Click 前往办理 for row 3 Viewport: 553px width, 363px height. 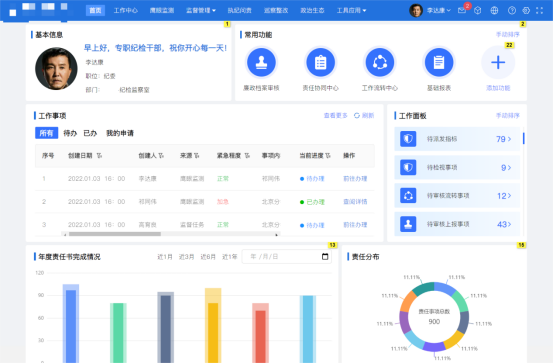[x=355, y=225]
